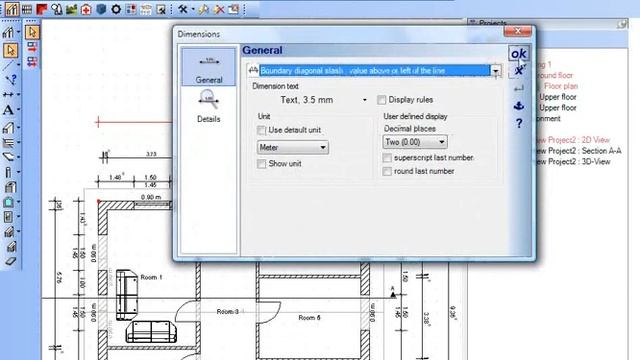
Task: Select the highlighted arrow selection tool in left toolbar
Action: pos(11,50)
